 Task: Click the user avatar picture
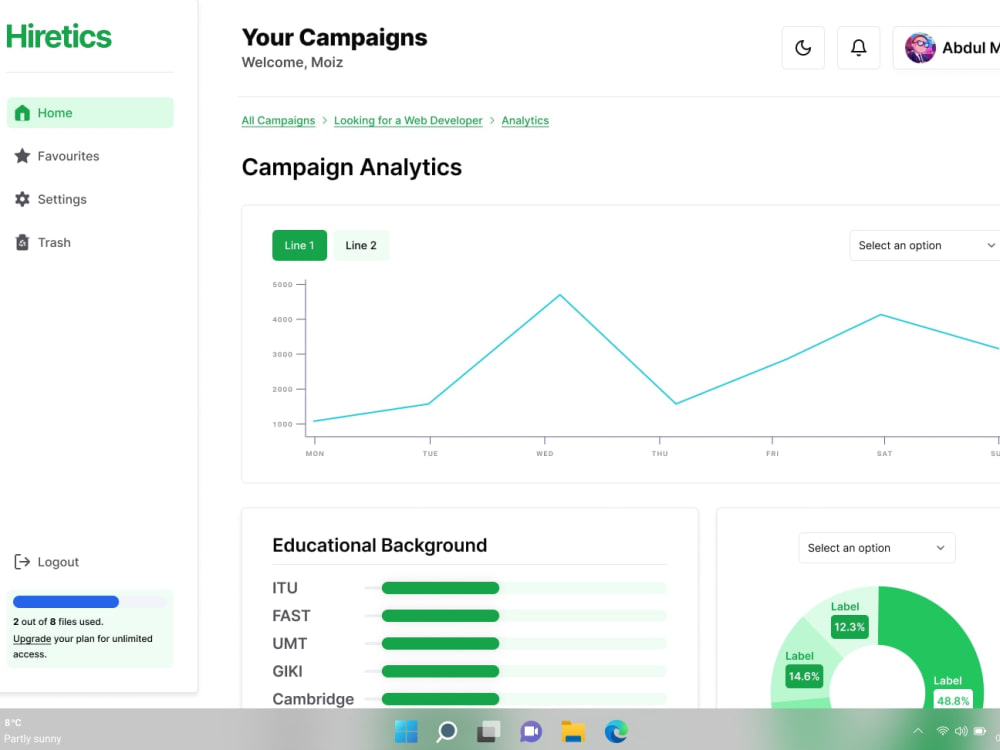pyautogui.click(x=920, y=48)
